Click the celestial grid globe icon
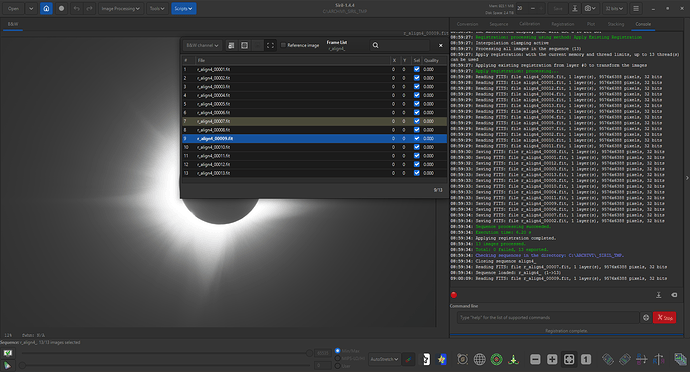 (x=480, y=359)
